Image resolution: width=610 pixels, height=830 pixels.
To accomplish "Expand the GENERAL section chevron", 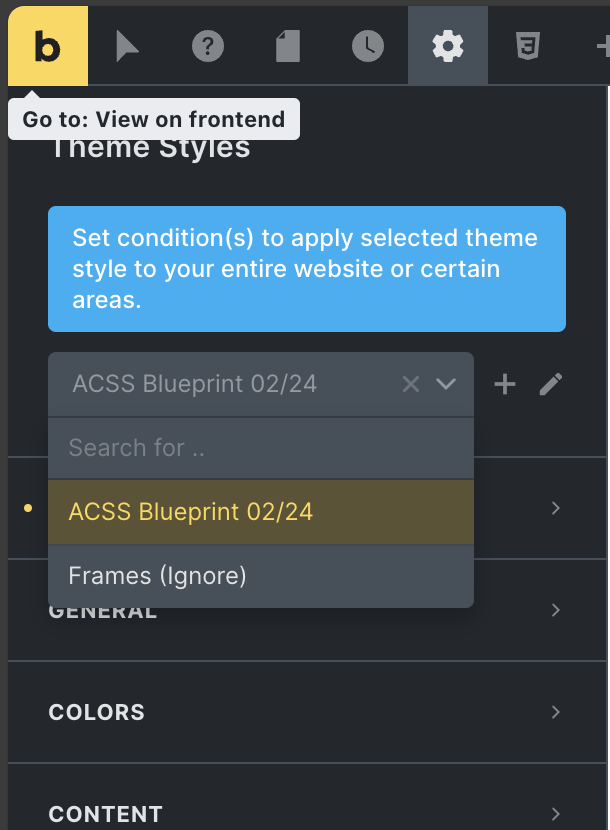I will point(555,610).
